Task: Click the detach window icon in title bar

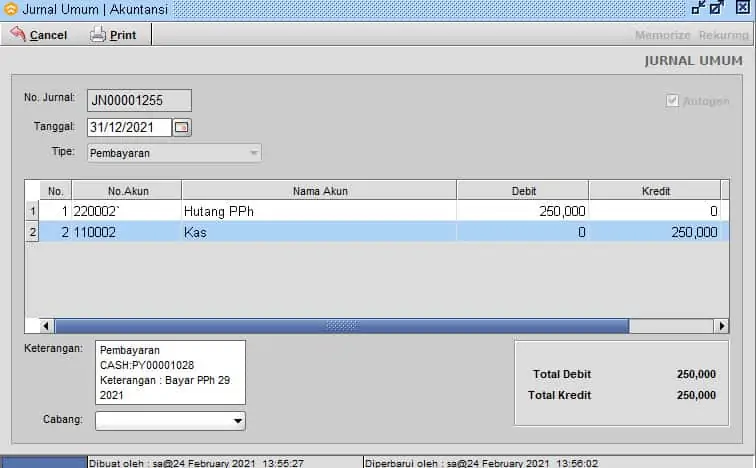Action: [716, 8]
